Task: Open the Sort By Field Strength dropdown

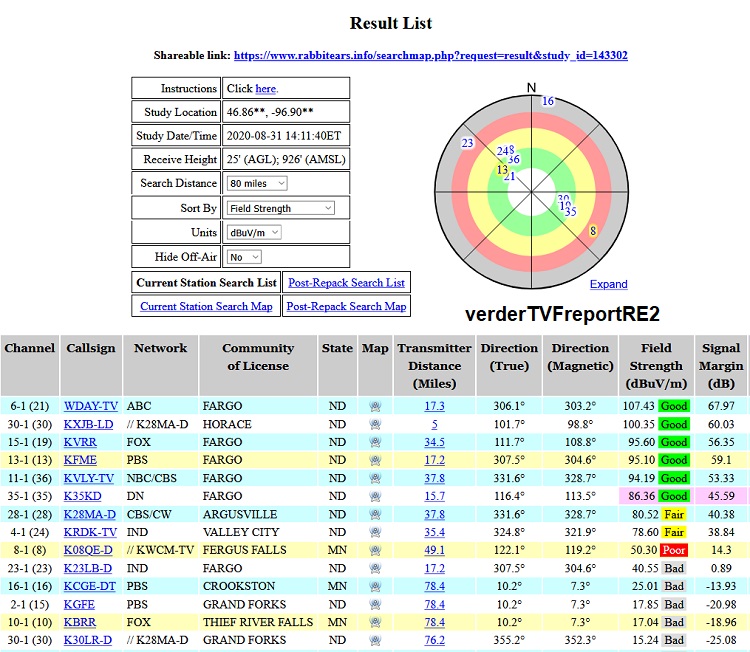Action: [x=280, y=208]
